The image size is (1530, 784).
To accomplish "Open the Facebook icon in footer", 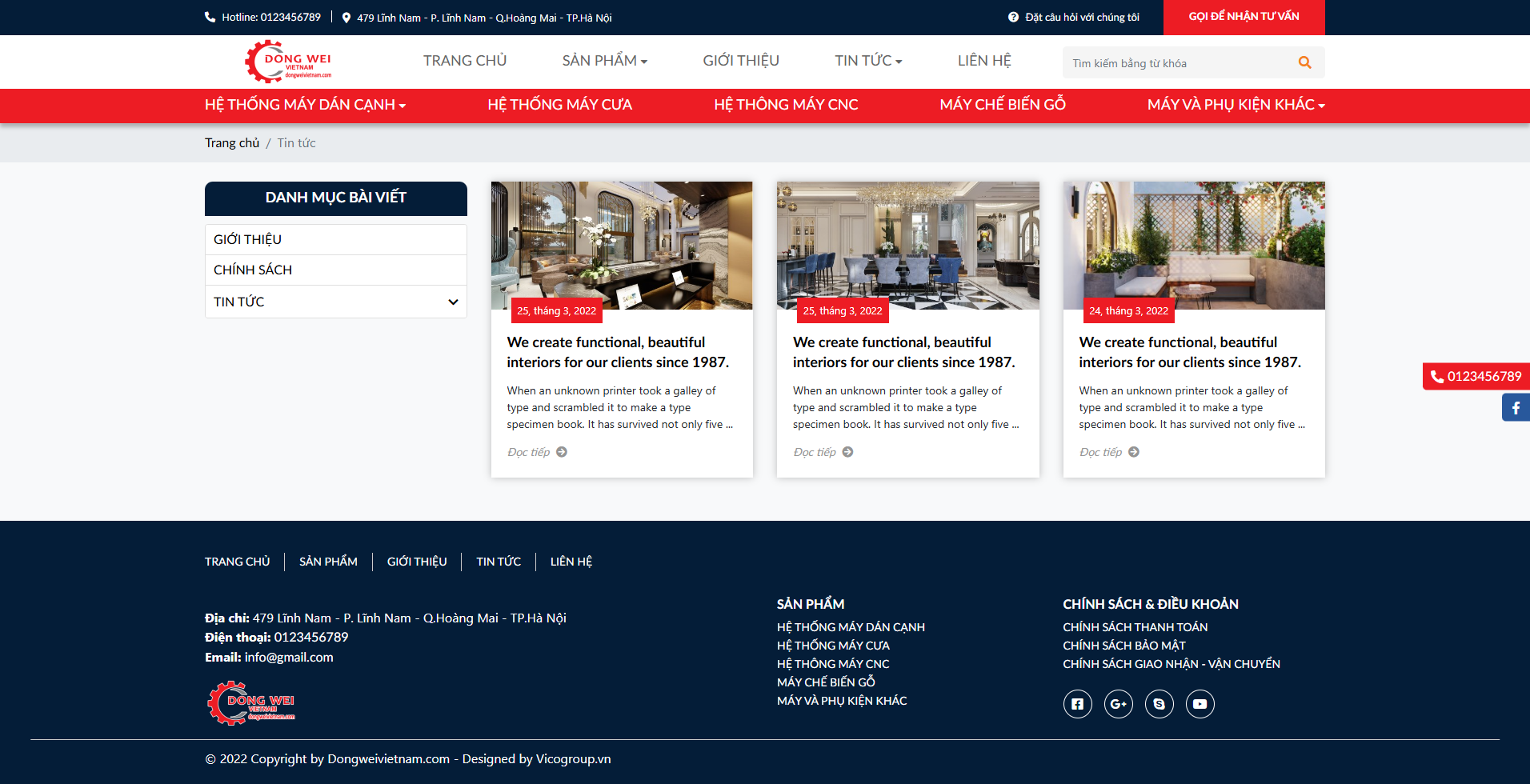I will [1077, 704].
